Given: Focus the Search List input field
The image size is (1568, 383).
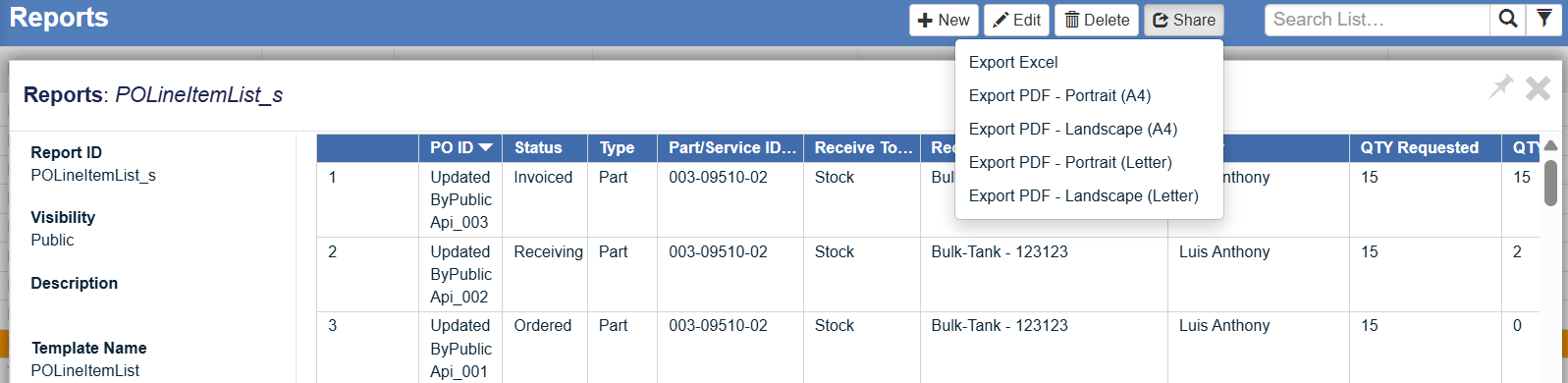Looking at the screenshot, I should coord(1377,20).
